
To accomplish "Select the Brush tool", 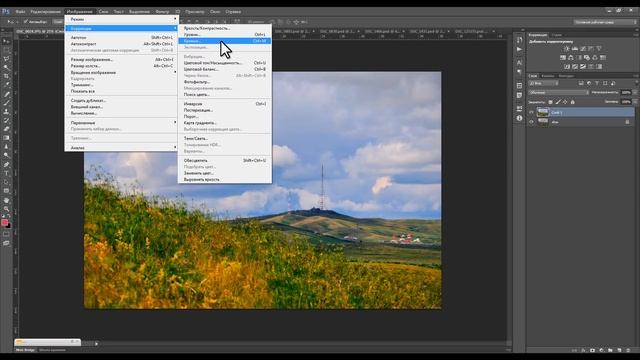I will (6, 103).
